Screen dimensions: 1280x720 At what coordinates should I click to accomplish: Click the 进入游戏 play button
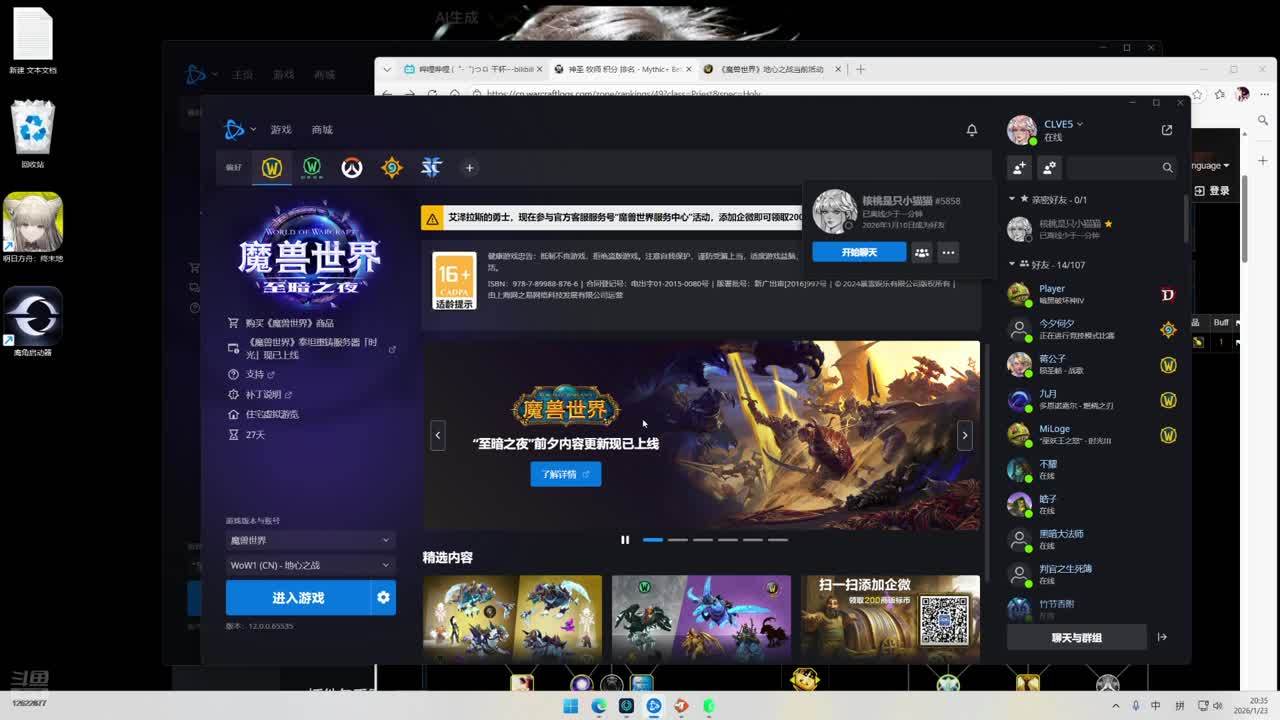(298, 597)
